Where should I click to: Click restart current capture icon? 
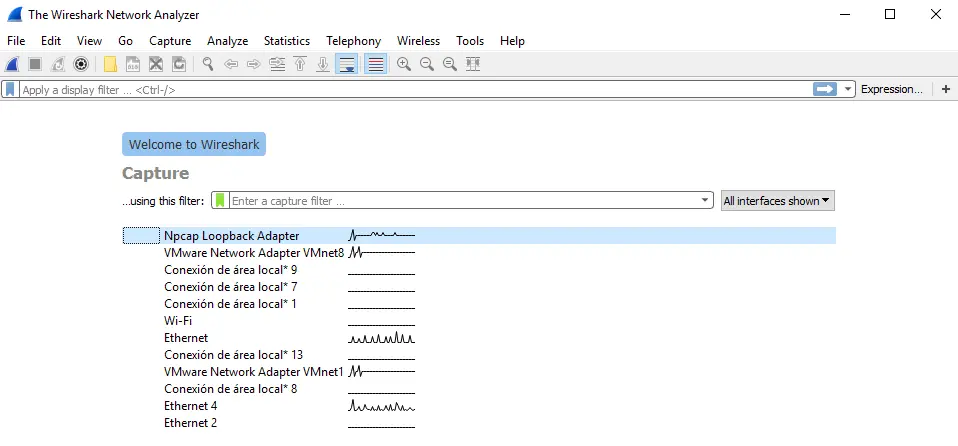(57, 64)
